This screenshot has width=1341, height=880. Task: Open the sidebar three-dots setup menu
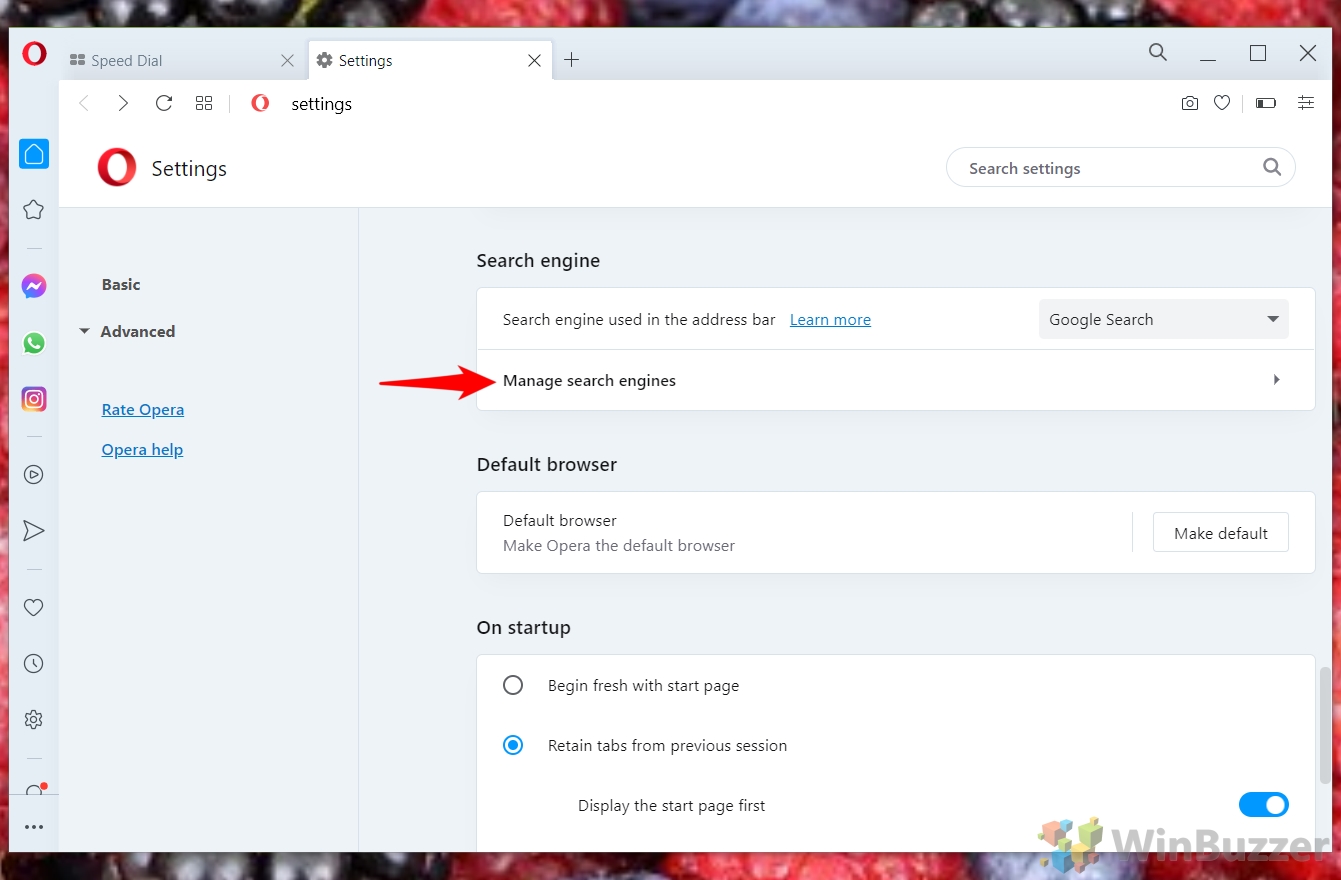[x=34, y=827]
